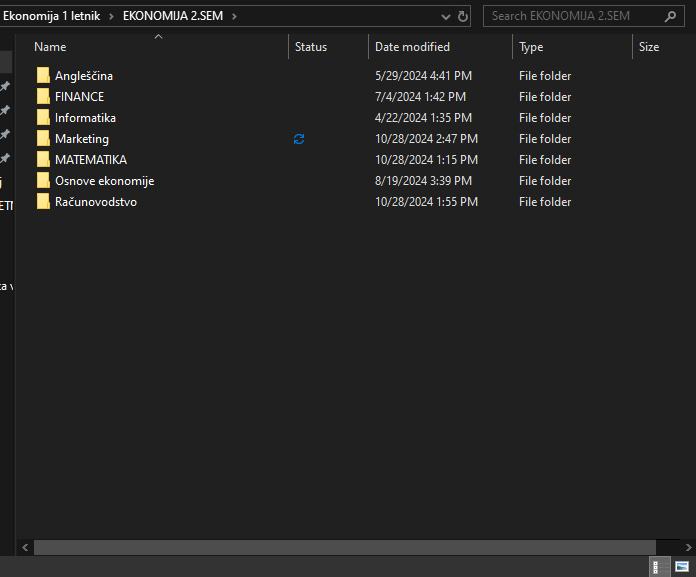Select the Osnove ekonomije folder

click(104, 181)
